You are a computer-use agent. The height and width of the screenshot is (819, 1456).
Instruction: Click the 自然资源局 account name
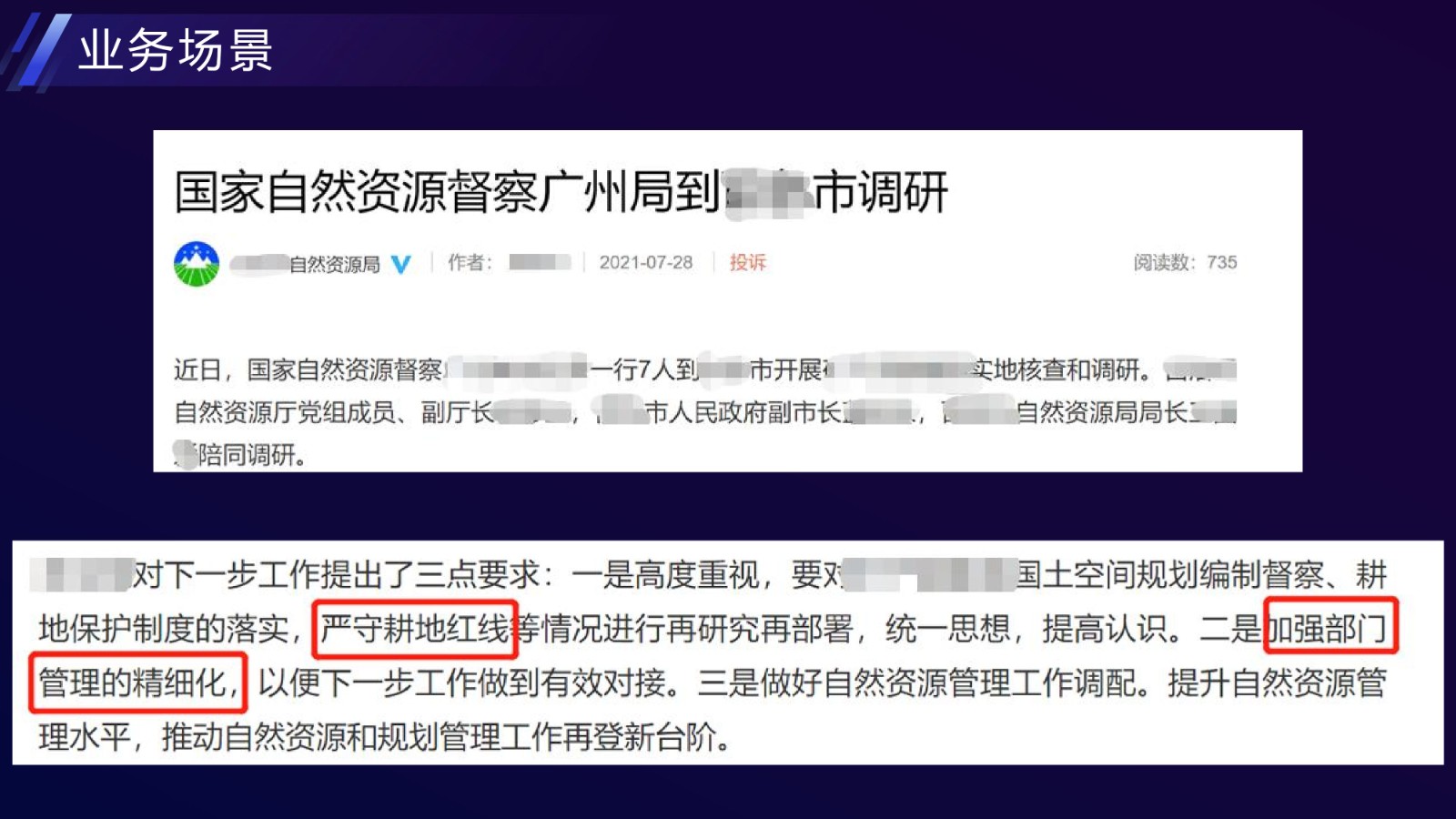pos(334,265)
